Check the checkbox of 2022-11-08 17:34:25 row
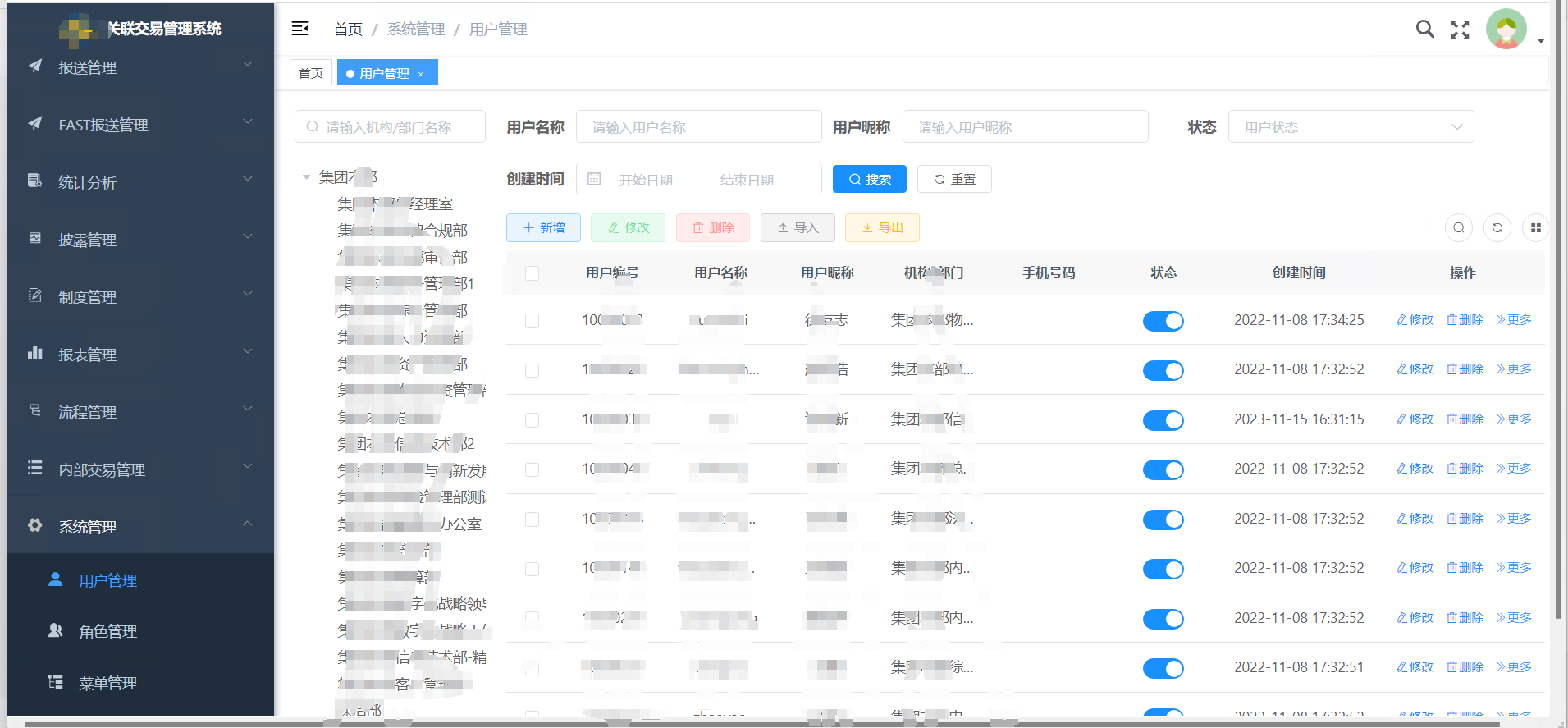 [x=532, y=321]
